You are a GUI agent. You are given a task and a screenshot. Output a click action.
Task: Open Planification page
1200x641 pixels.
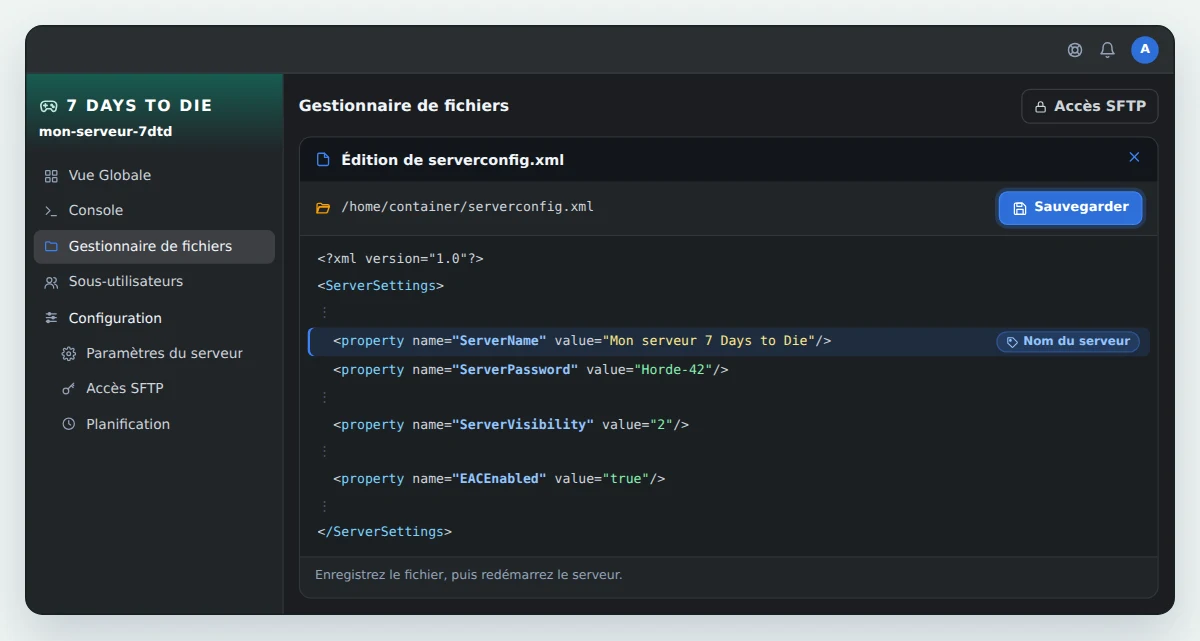[163, 424]
